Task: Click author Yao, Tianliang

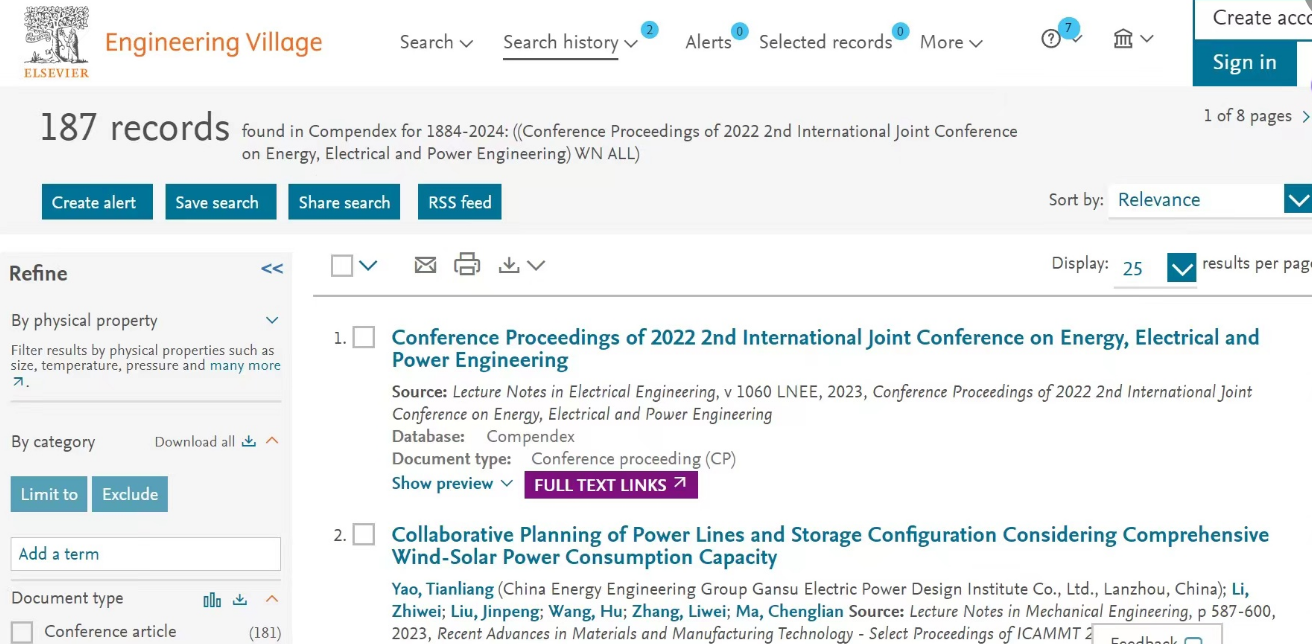Action: [x=443, y=588]
